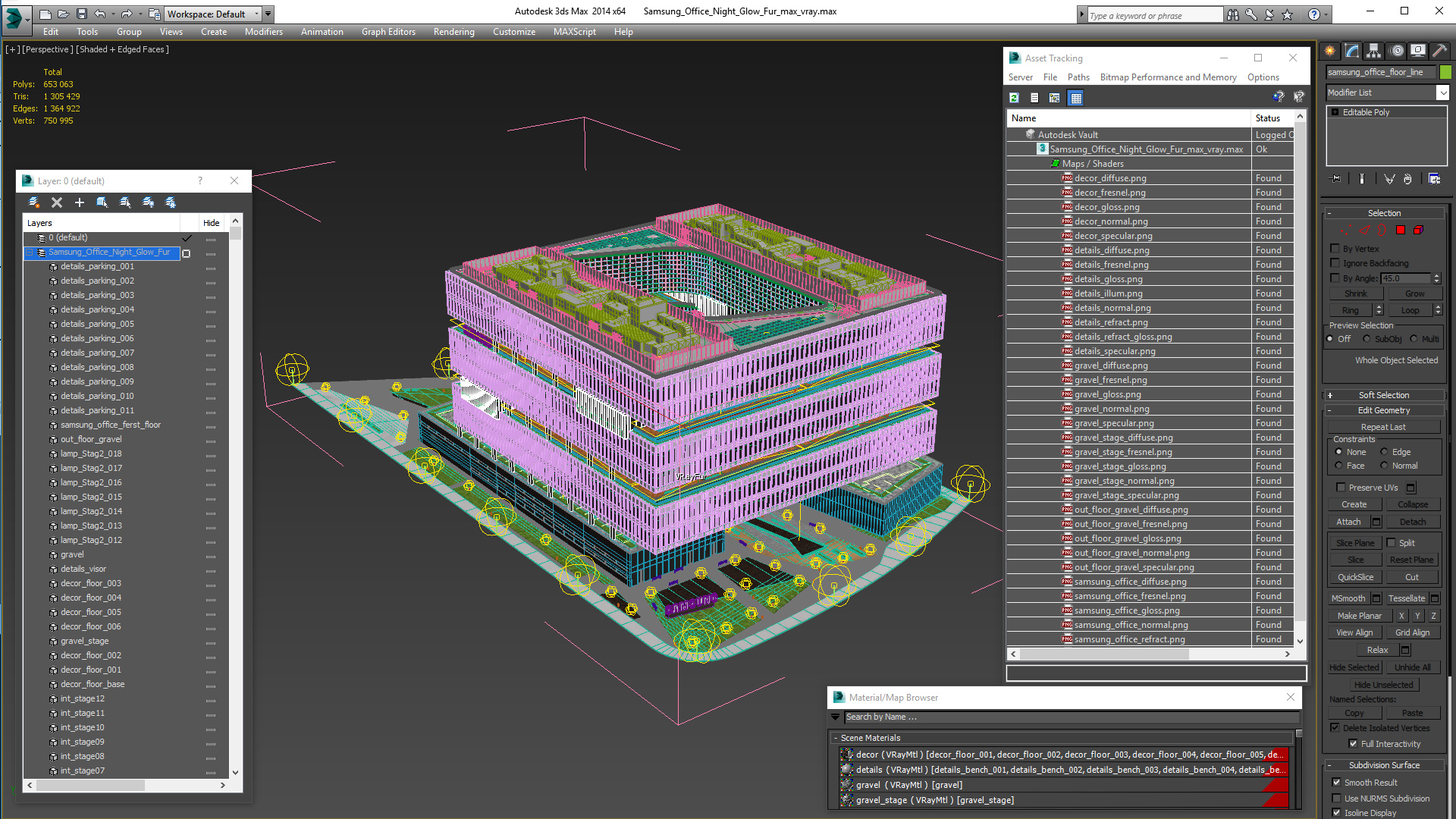Freeze/unfreeze all layers snowflake icon

171,202
